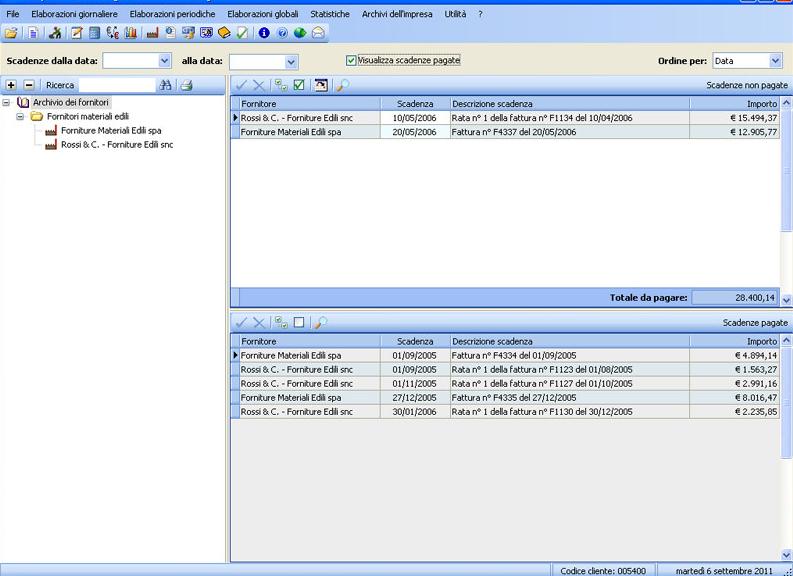This screenshot has width=793, height=576.
Task: Open the Ordine per dropdown
Action: [x=776, y=61]
